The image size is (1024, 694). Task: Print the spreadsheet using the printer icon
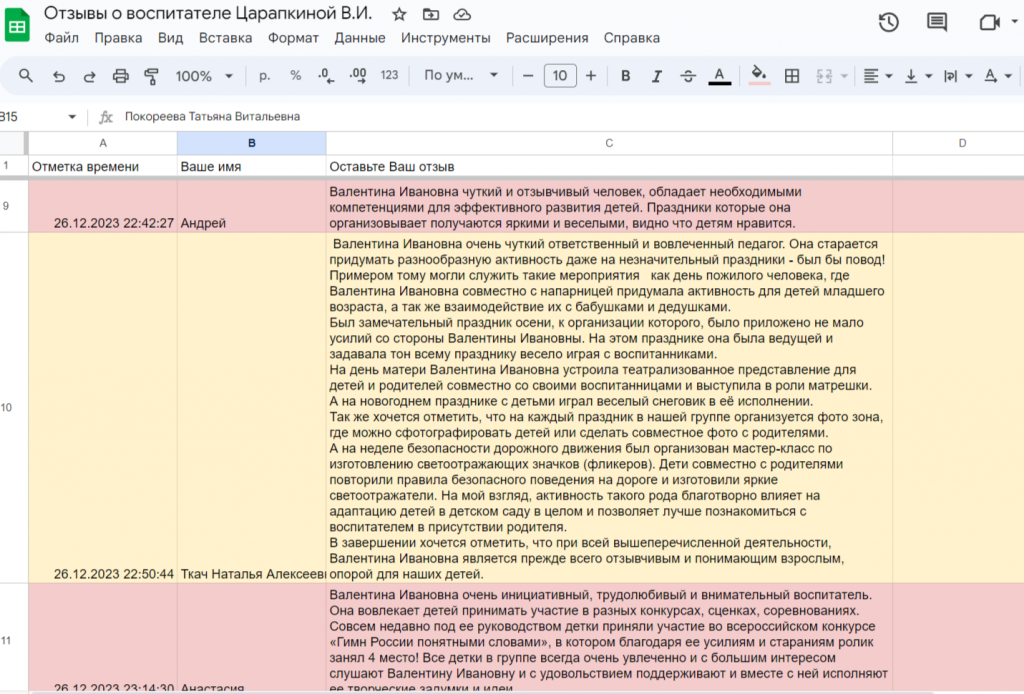pyautogui.click(x=121, y=76)
